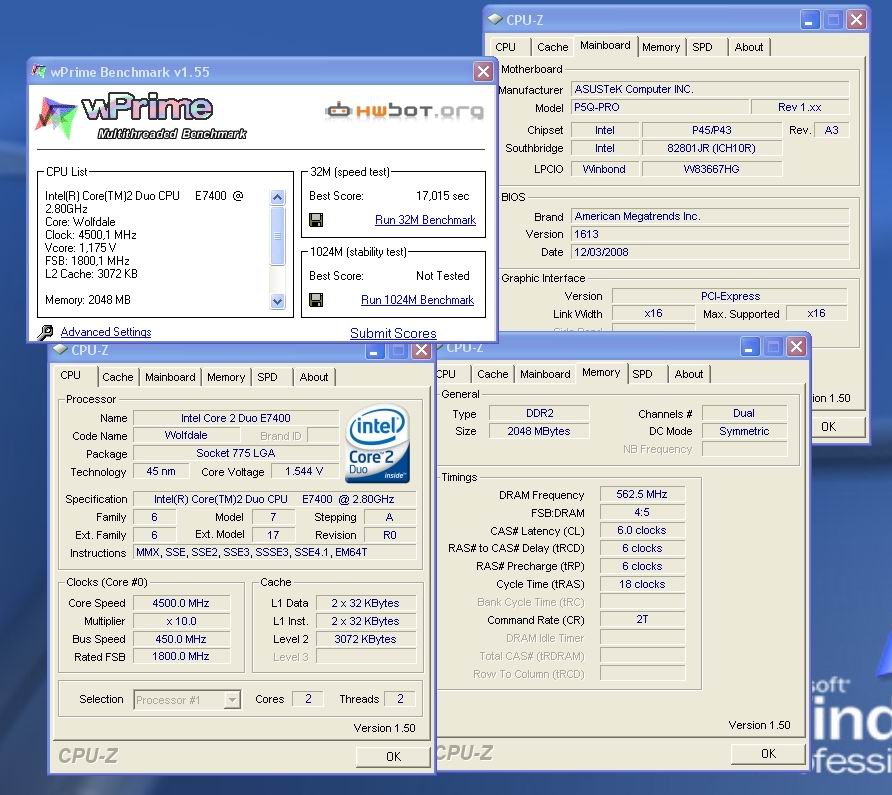Close the CPU-Z Memory window

coord(796,347)
